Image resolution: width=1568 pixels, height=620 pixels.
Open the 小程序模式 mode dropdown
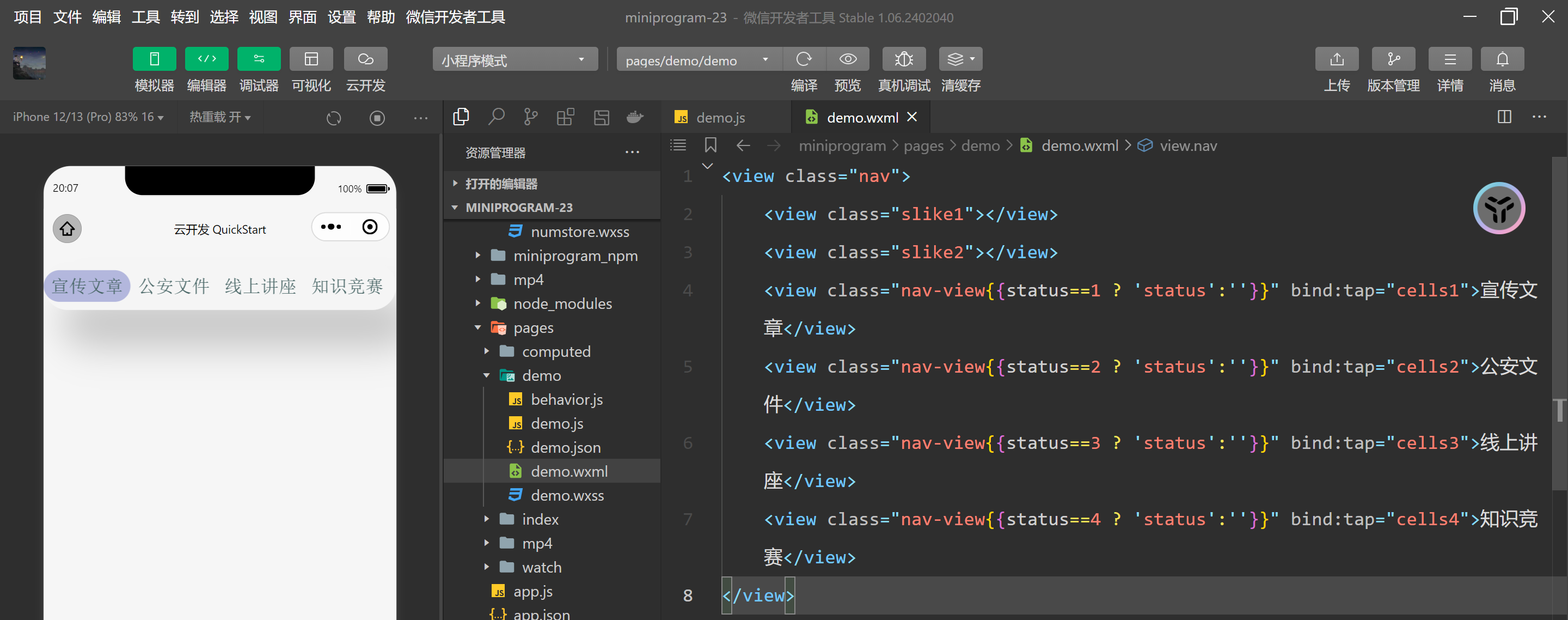coord(514,60)
